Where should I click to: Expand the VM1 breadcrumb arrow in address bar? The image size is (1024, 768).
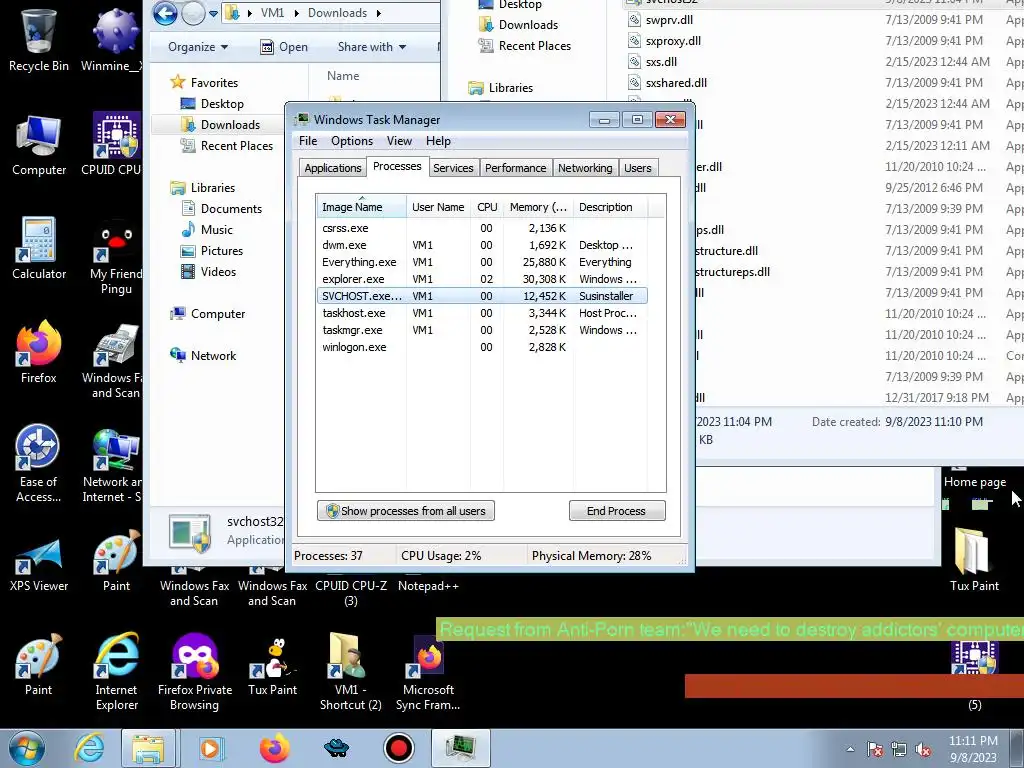(296, 13)
